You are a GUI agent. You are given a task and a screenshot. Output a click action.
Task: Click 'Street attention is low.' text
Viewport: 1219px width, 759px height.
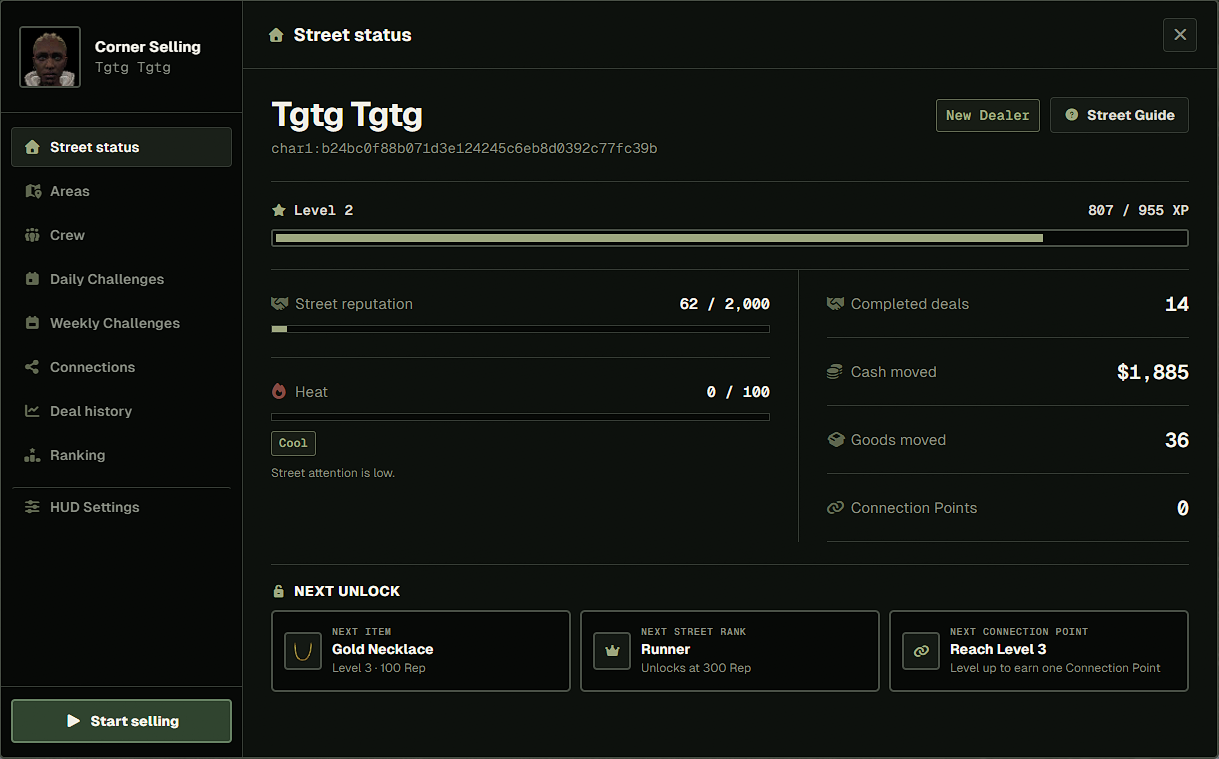tap(333, 473)
